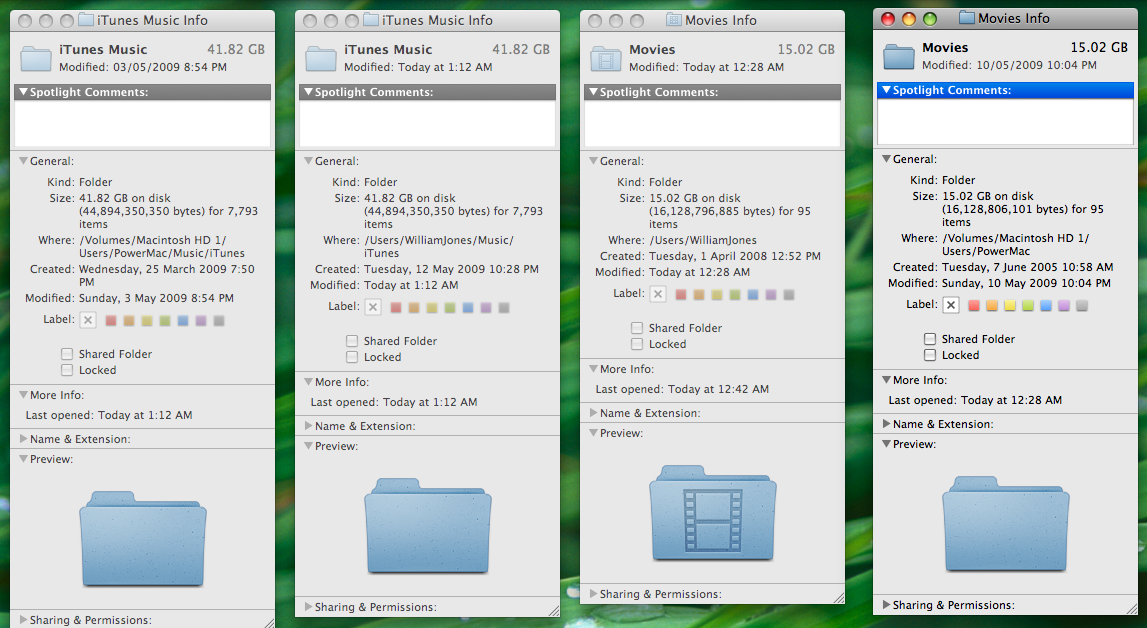Screen dimensions: 1147x628
Task: Apply red label in active Movies Info window
Action: point(974,306)
